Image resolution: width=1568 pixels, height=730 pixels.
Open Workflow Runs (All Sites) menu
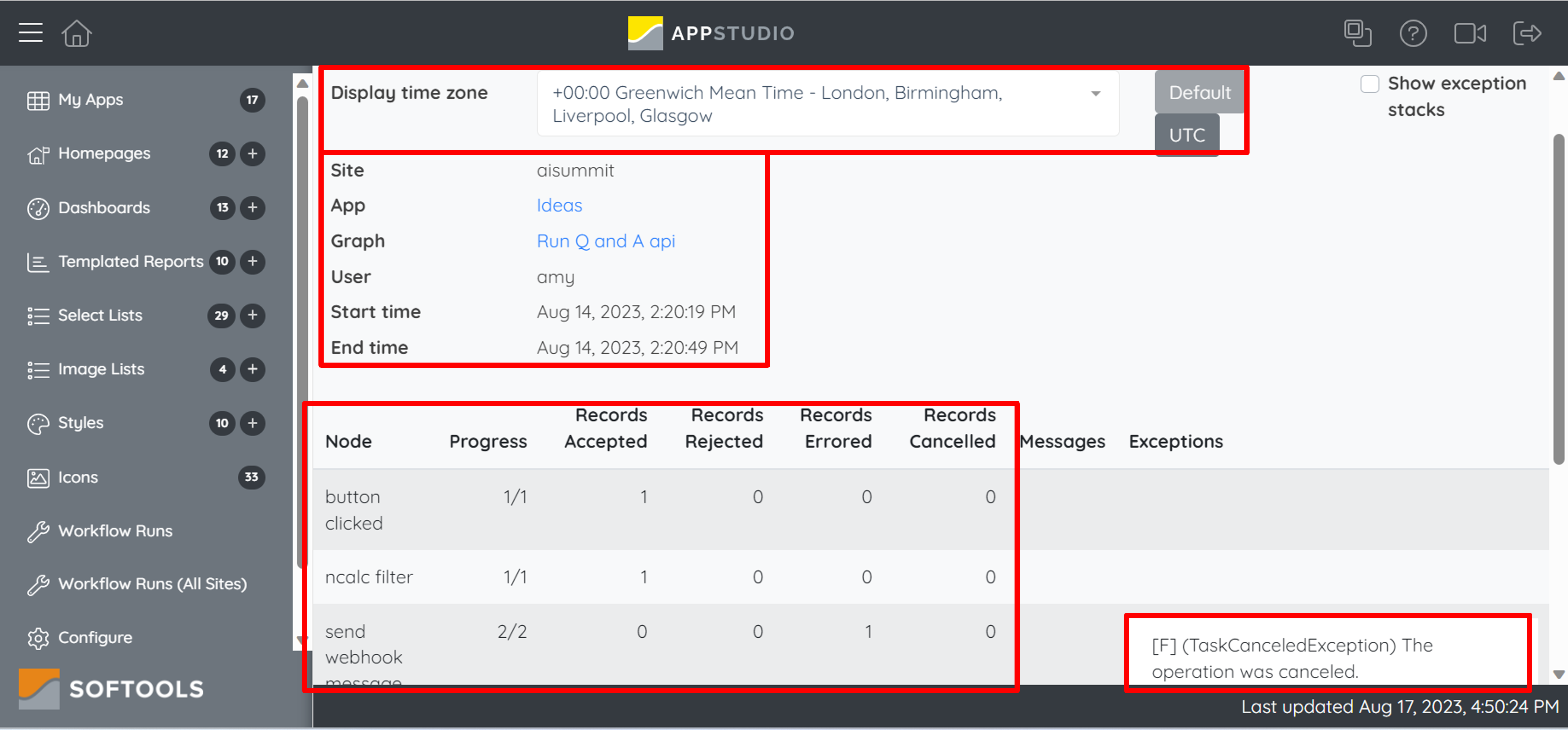click(153, 584)
